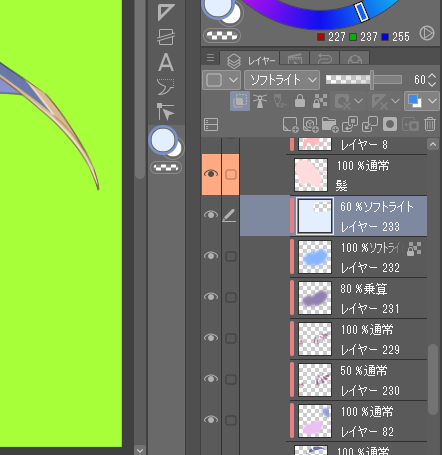Select the Balloon tool
The width and height of the screenshot is (442, 455).
166,87
